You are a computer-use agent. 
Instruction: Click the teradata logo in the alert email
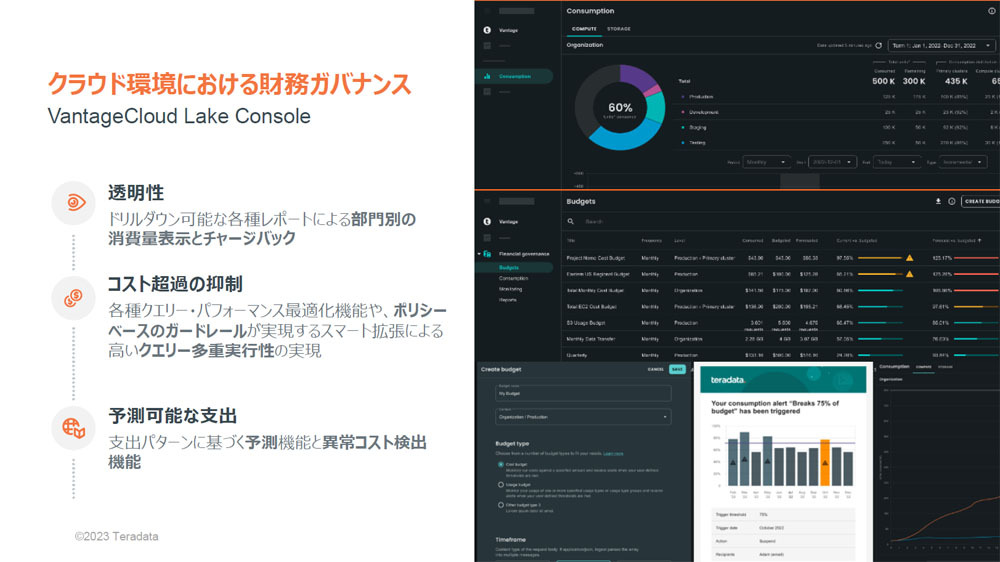[728, 380]
